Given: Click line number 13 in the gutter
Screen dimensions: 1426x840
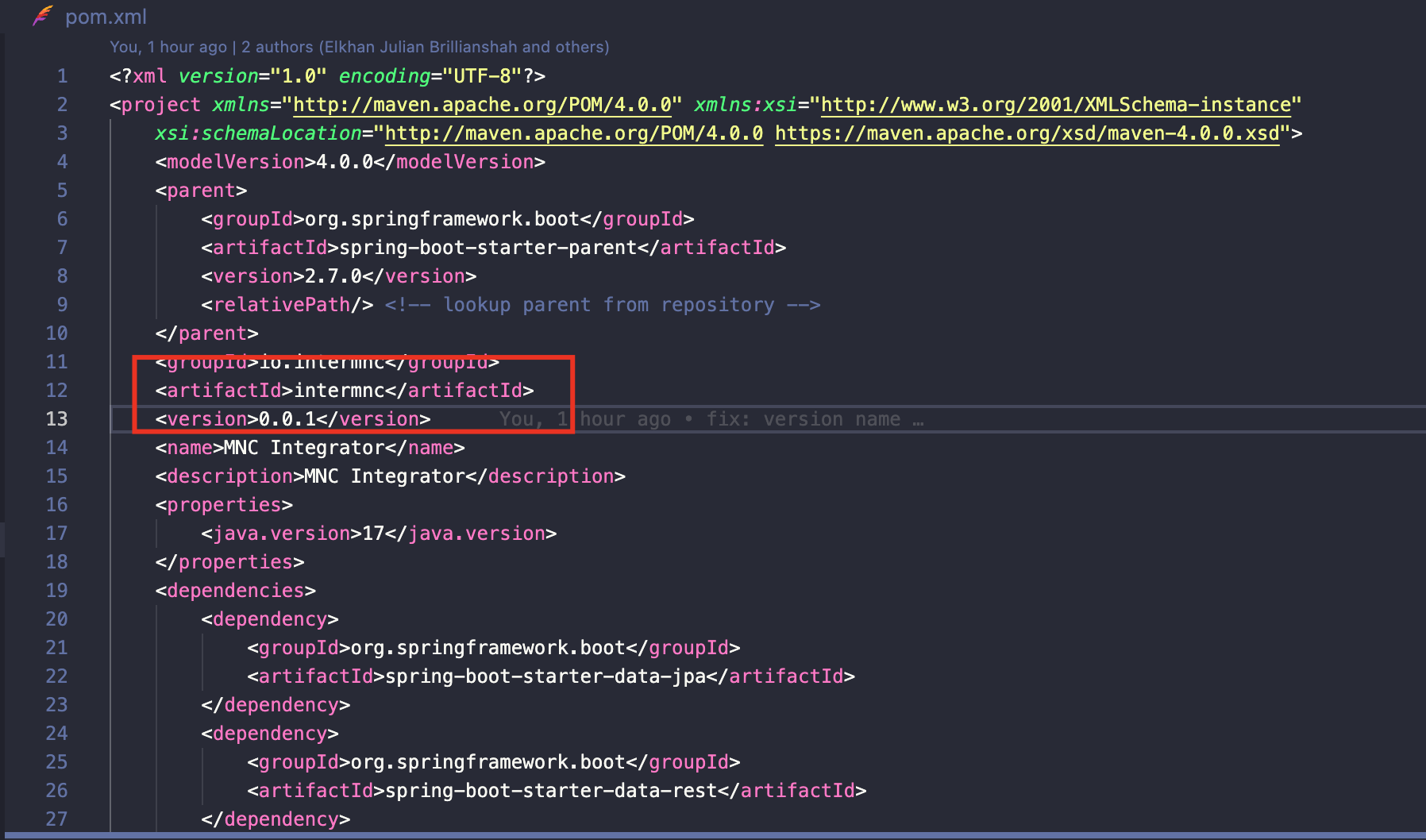Looking at the screenshot, I should 56,419.
